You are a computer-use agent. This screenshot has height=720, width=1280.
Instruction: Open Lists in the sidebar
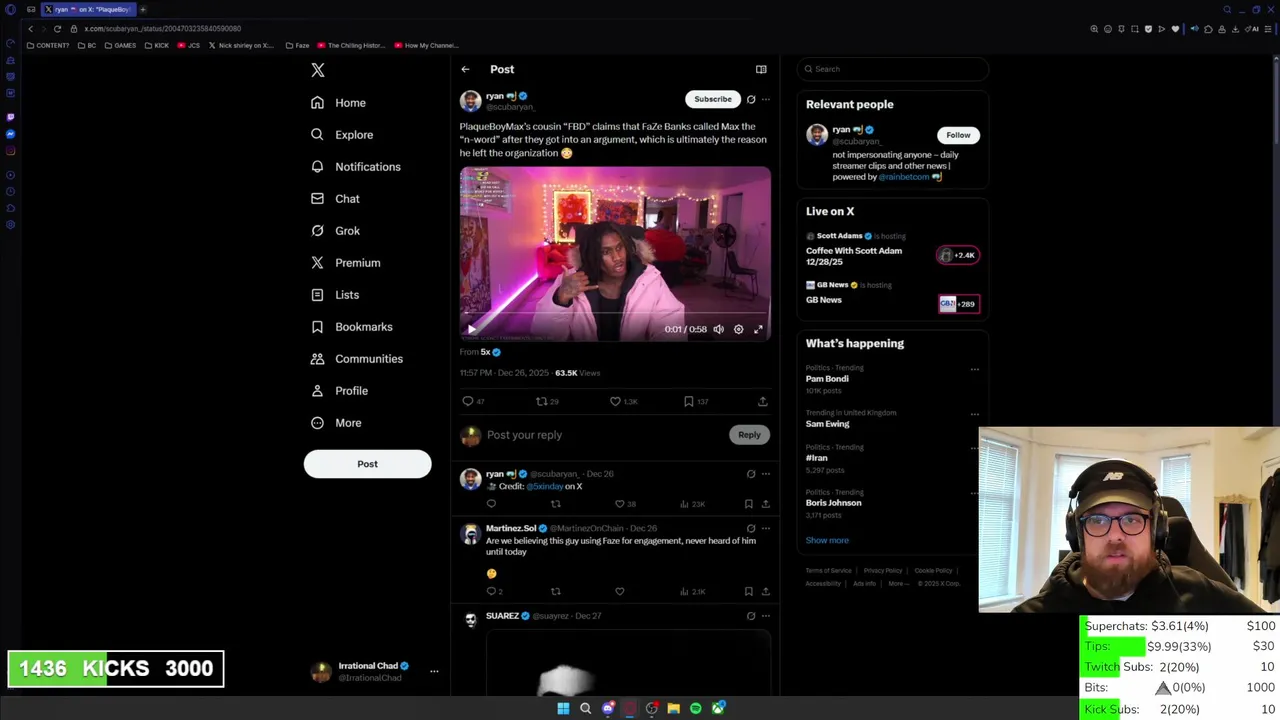tap(334, 295)
